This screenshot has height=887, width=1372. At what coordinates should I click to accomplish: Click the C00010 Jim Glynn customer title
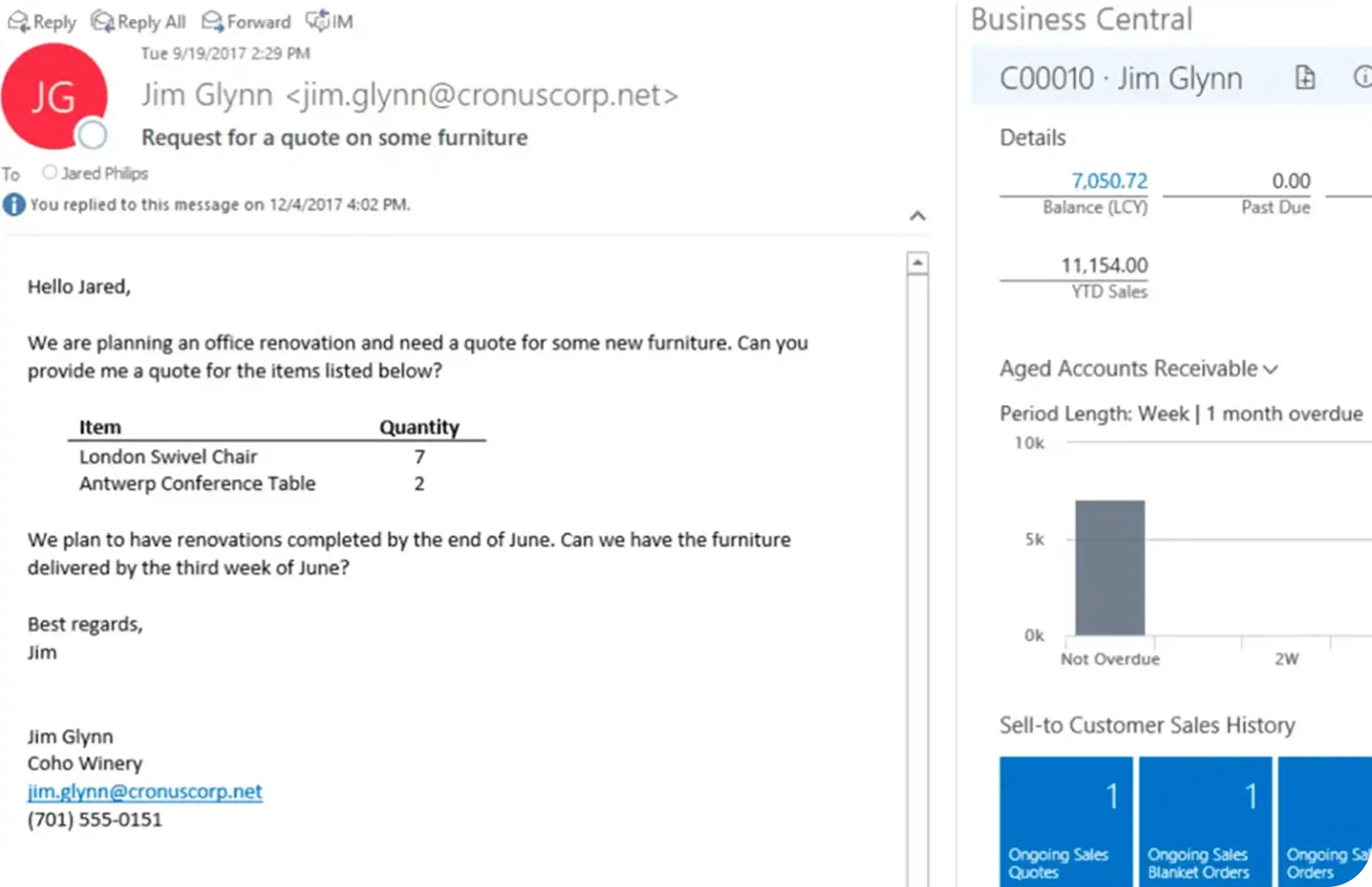pos(1120,78)
